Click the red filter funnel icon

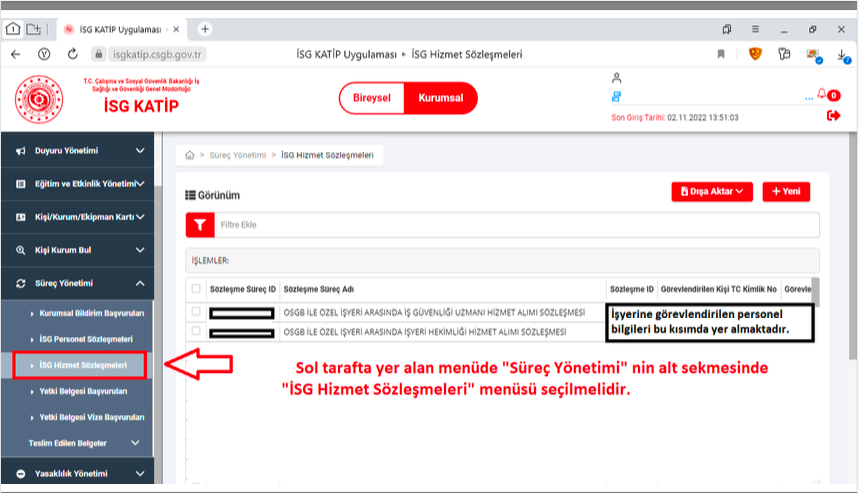pyautogui.click(x=201, y=225)
